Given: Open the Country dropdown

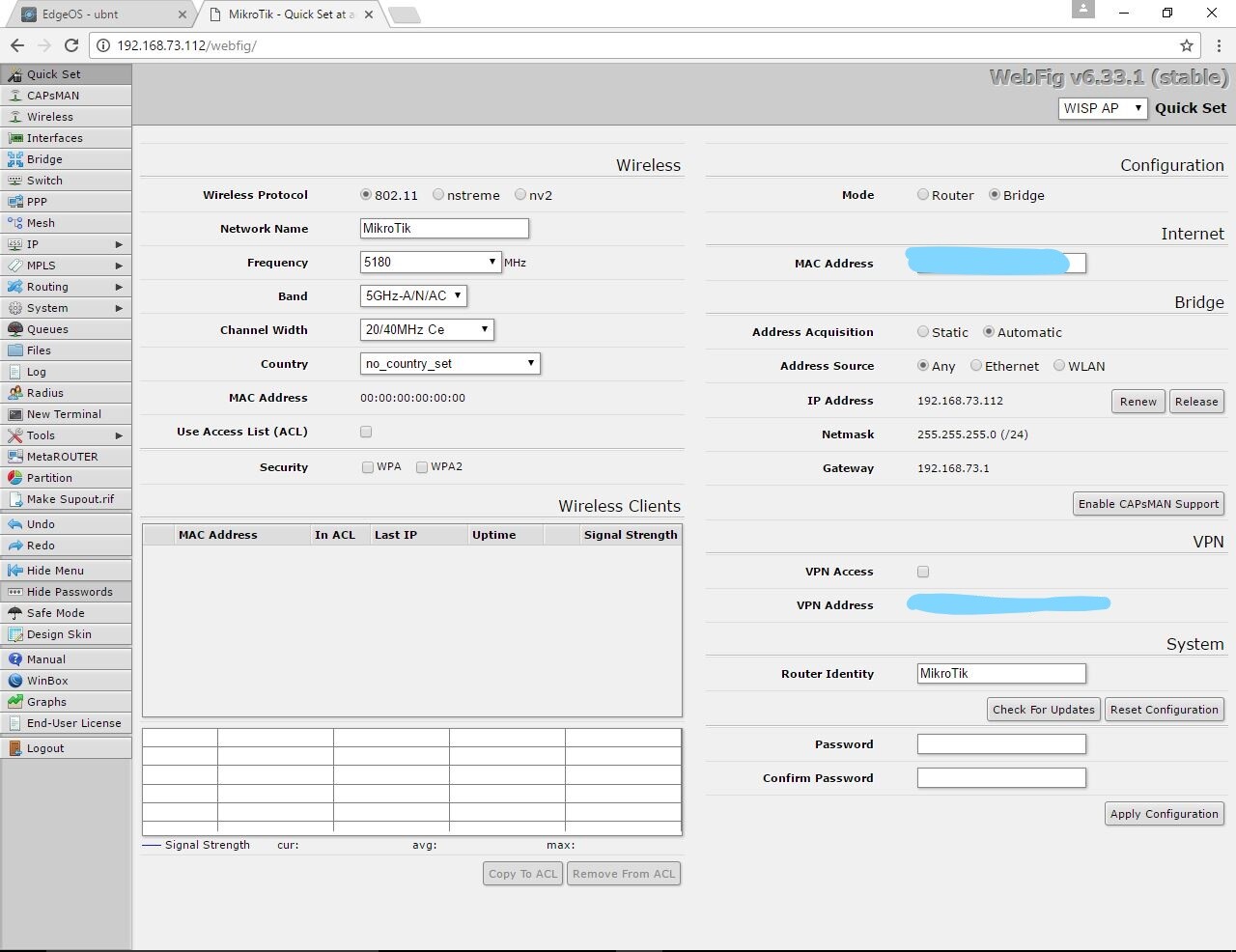Looking at the screenshot, I should (450, 363).
